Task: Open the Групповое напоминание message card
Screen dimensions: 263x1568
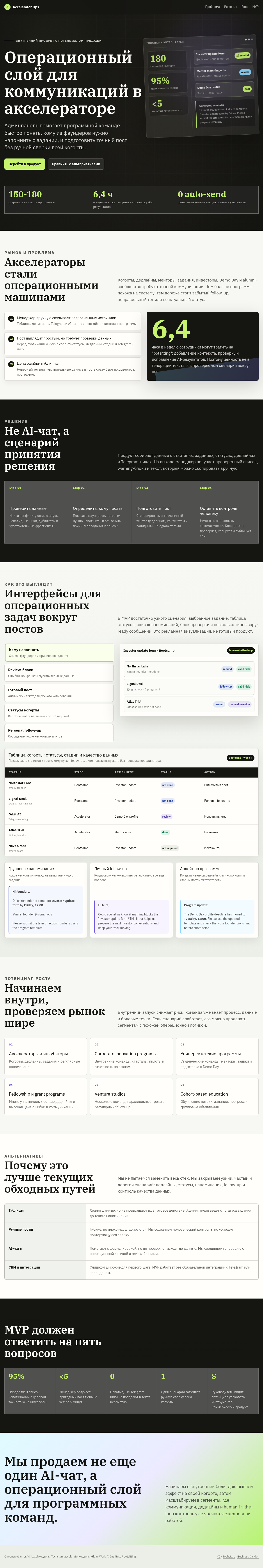Action: coord(46,900)
